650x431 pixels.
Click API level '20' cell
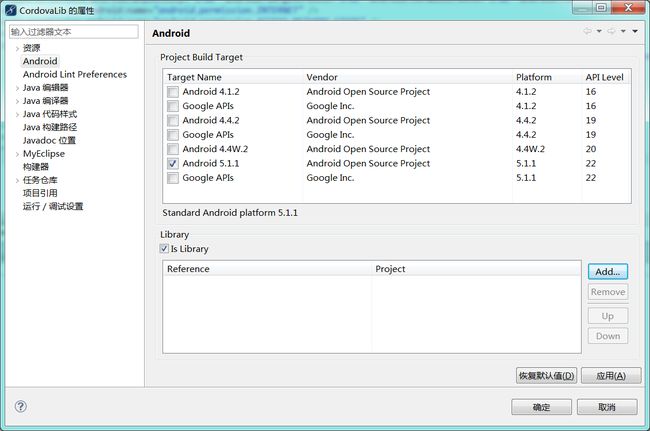[x=591, y=149]
